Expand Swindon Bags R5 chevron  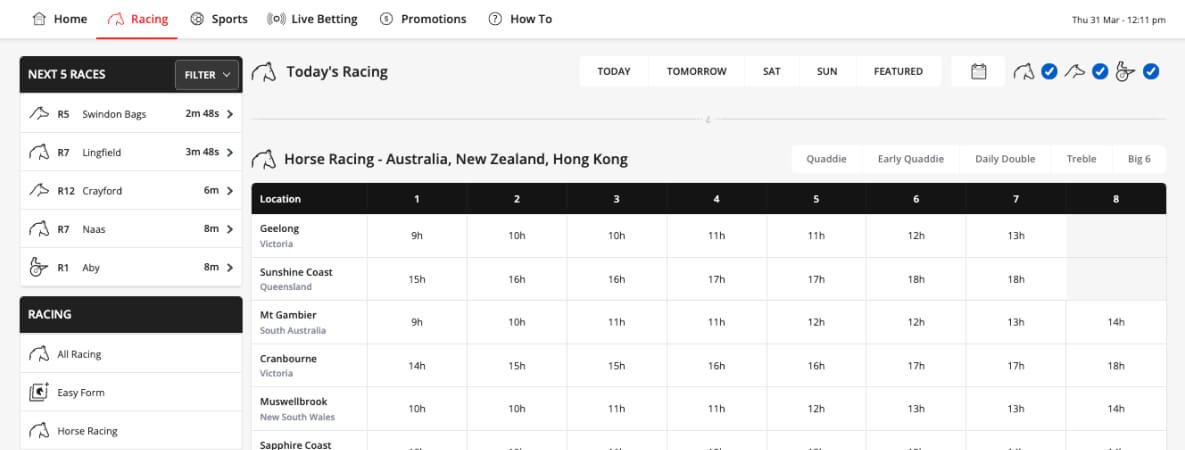[230, 114]
